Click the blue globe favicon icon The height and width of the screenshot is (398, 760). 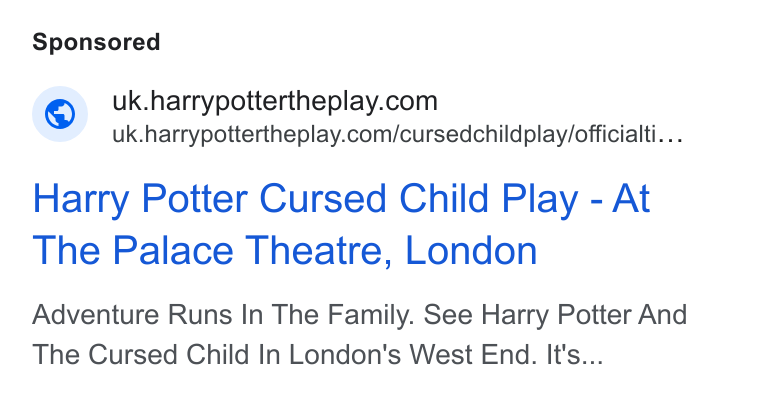tap(60, 114)
